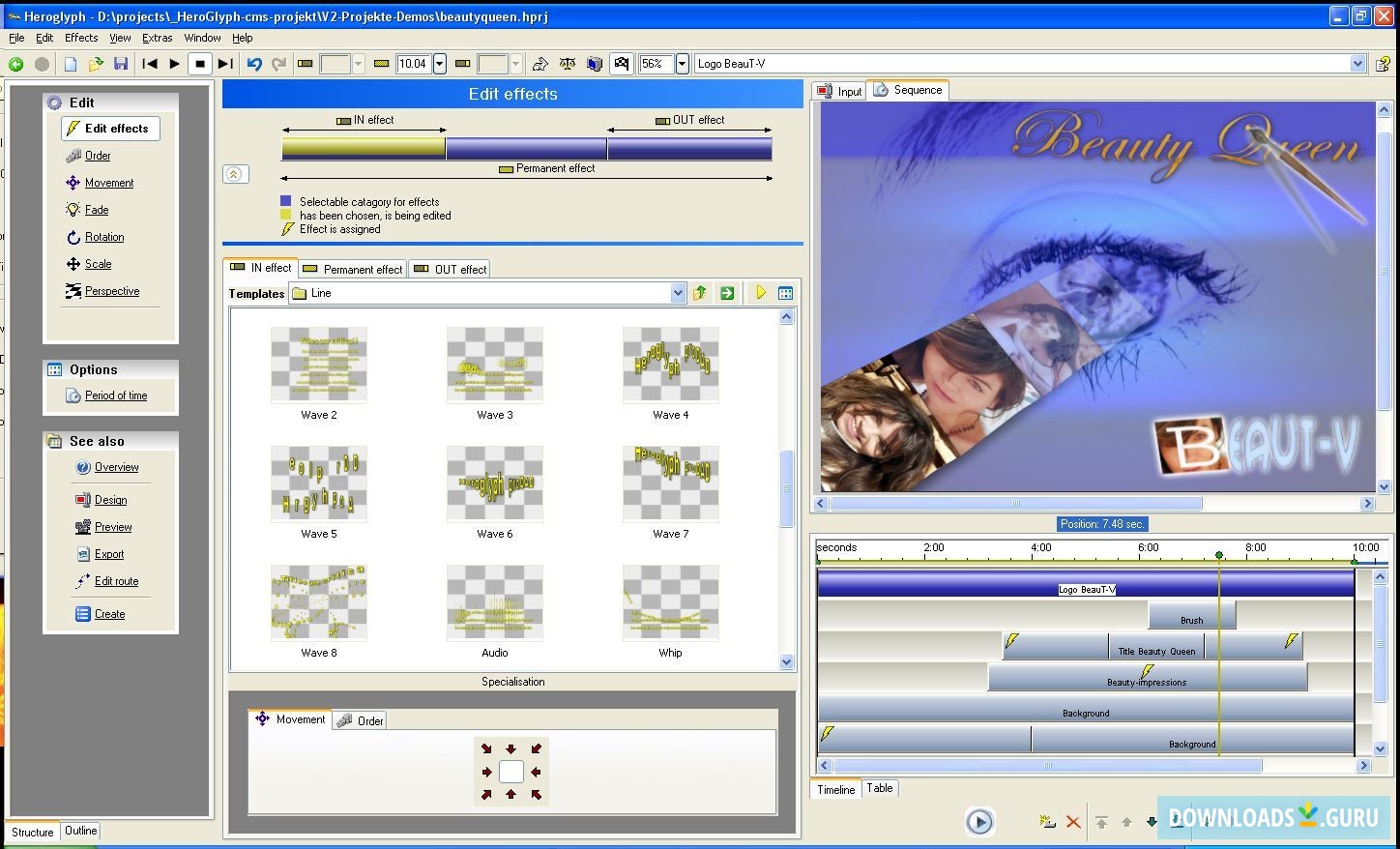The height and width of the screenshot is (849, 1400).
Task: Switch the template list view with the grid icon
Action: point(785,293)
